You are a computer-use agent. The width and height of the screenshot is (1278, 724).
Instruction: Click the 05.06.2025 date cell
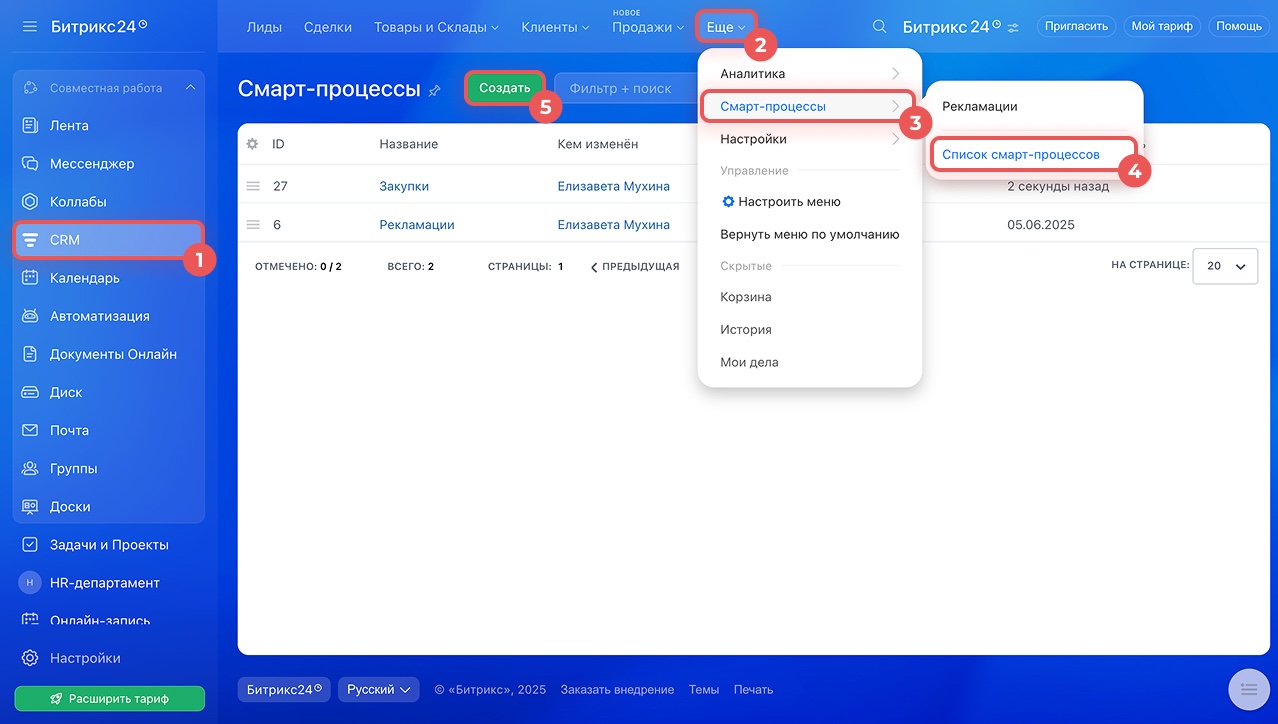coord(1041,225)
